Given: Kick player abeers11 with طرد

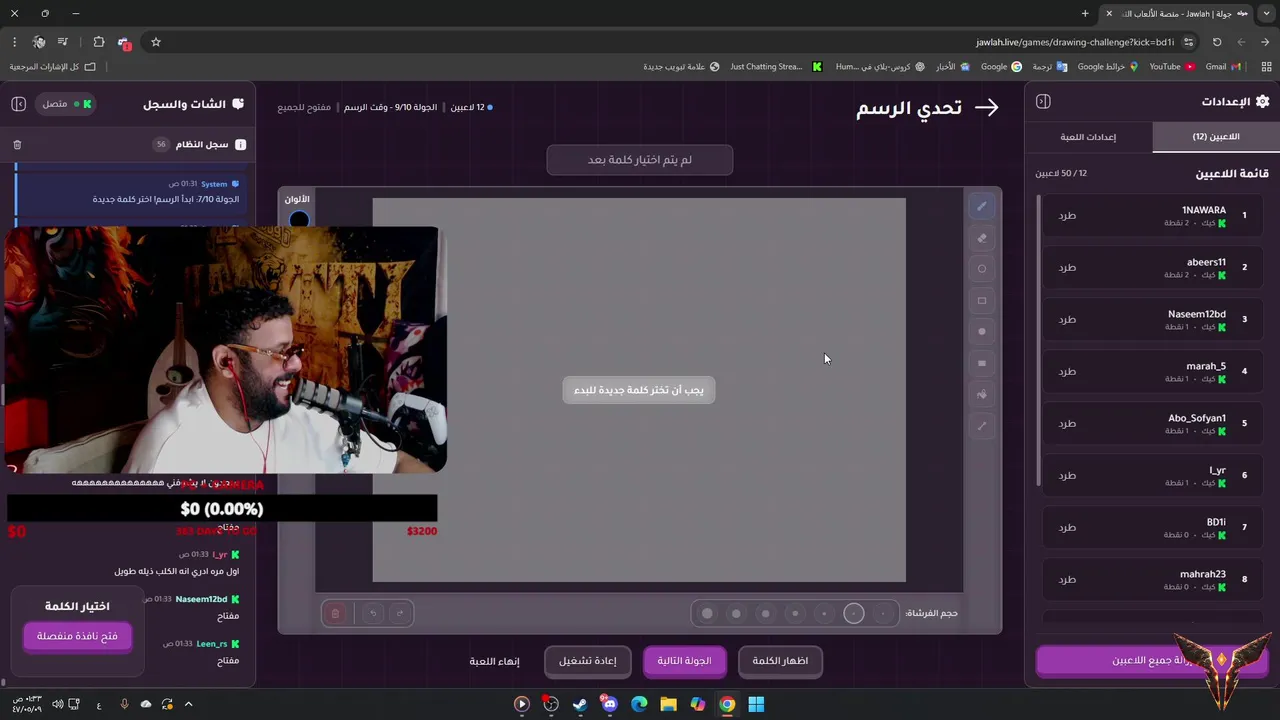Looking at the screenshot, I should coord(1067,267).
